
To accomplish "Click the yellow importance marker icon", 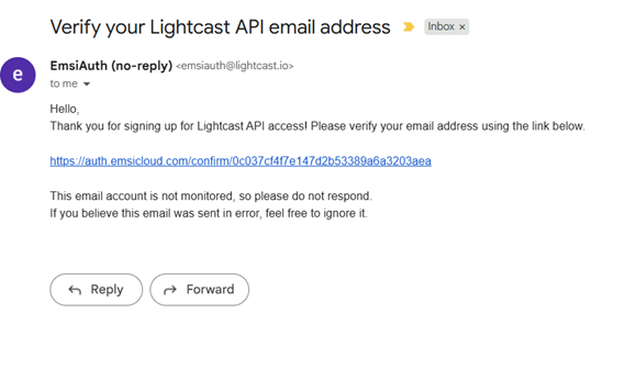I will [x=408, y=27].
